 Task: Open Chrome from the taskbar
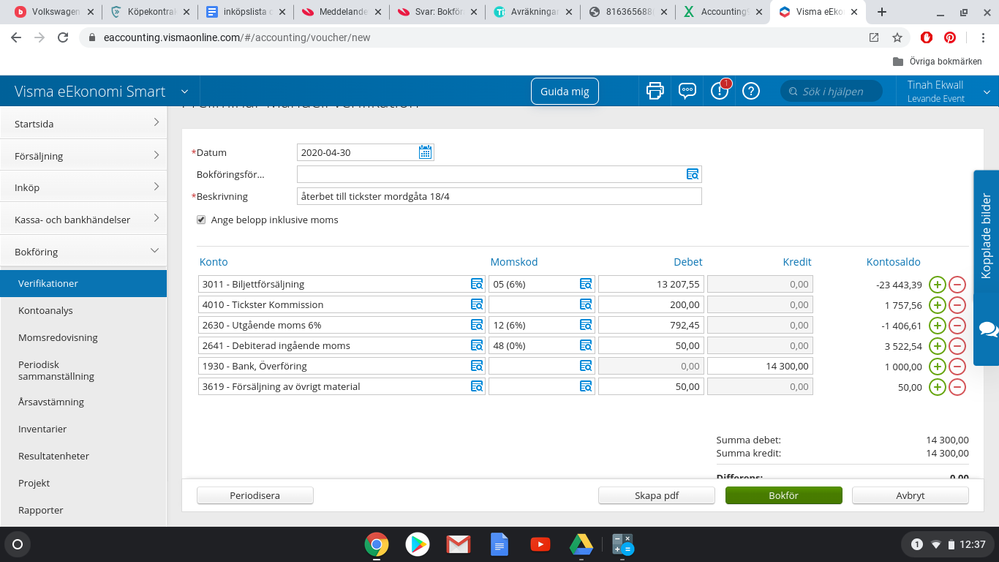click(377, 545)
